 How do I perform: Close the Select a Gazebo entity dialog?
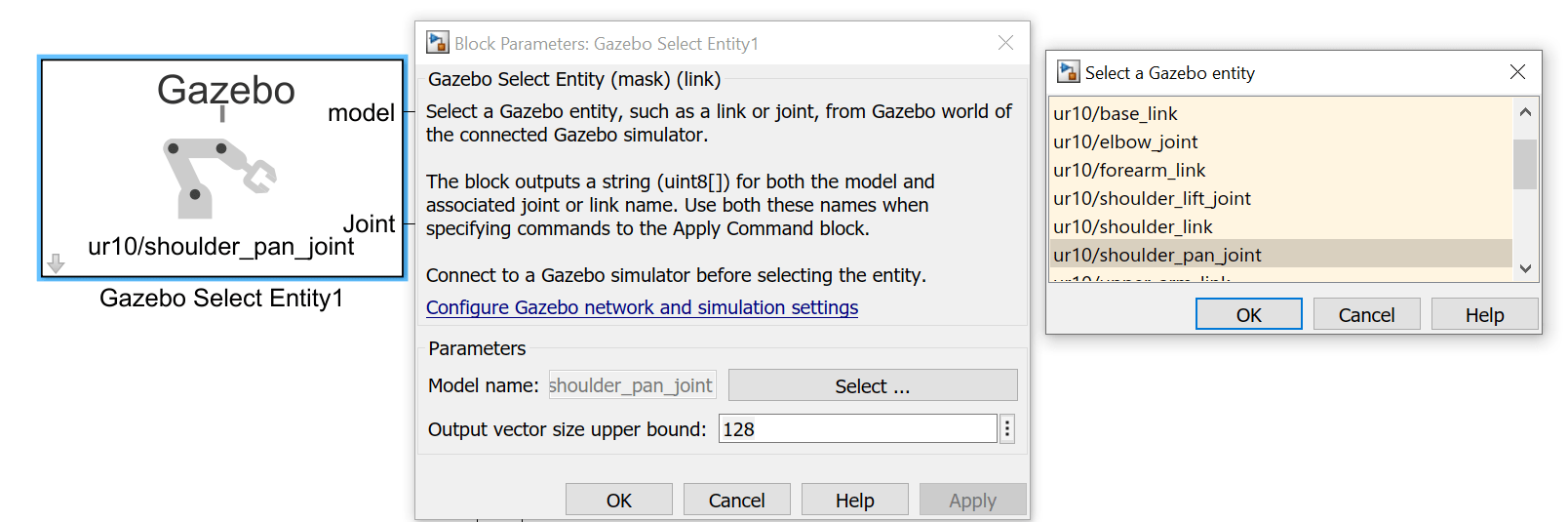pyautogui.click(x=1517, y=72)
